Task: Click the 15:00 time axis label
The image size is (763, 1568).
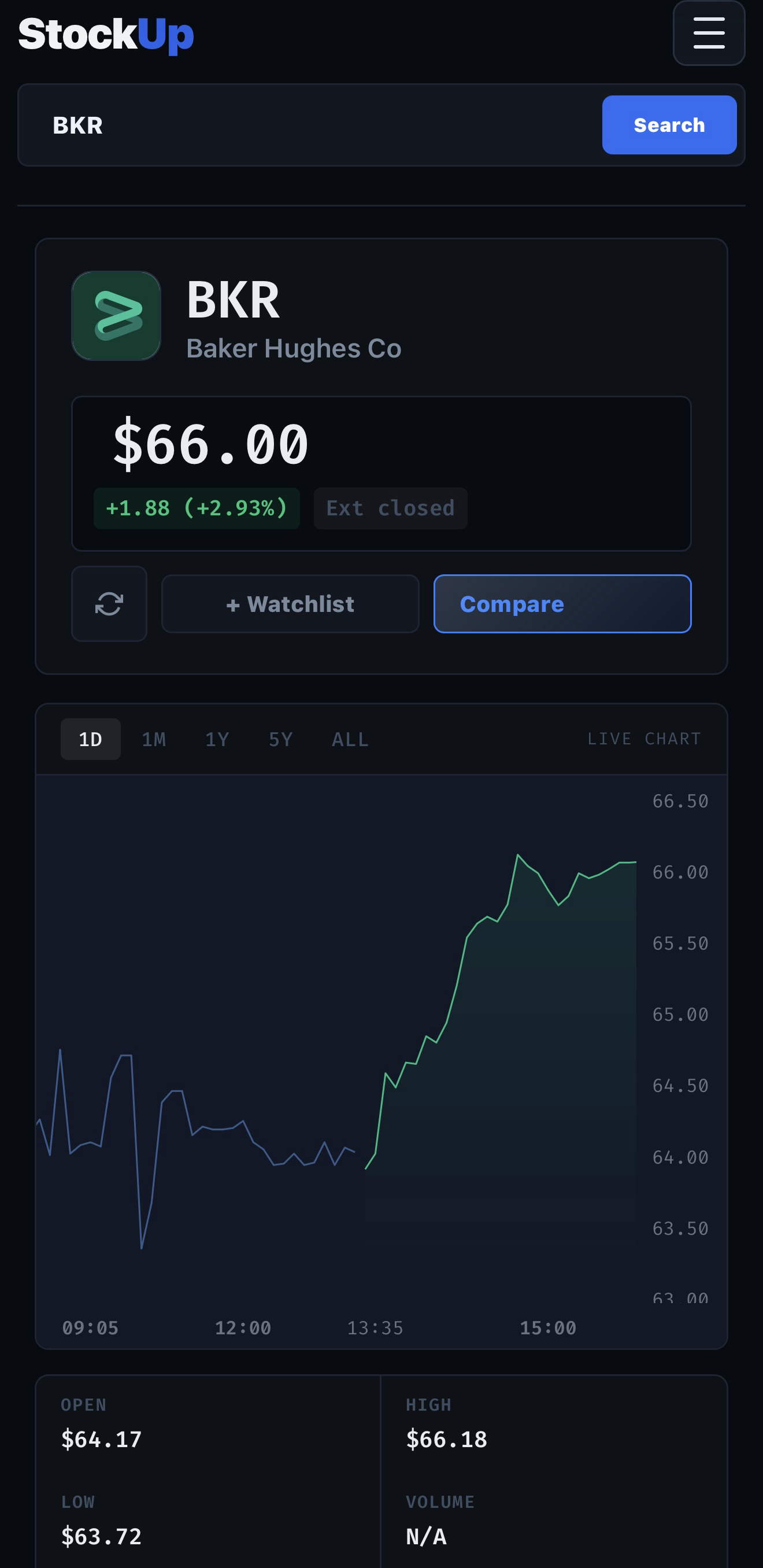Action: click(547, 1327)
